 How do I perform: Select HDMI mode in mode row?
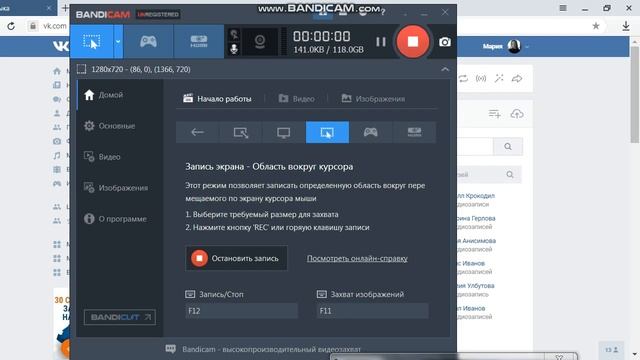click(x=414, y=132)
